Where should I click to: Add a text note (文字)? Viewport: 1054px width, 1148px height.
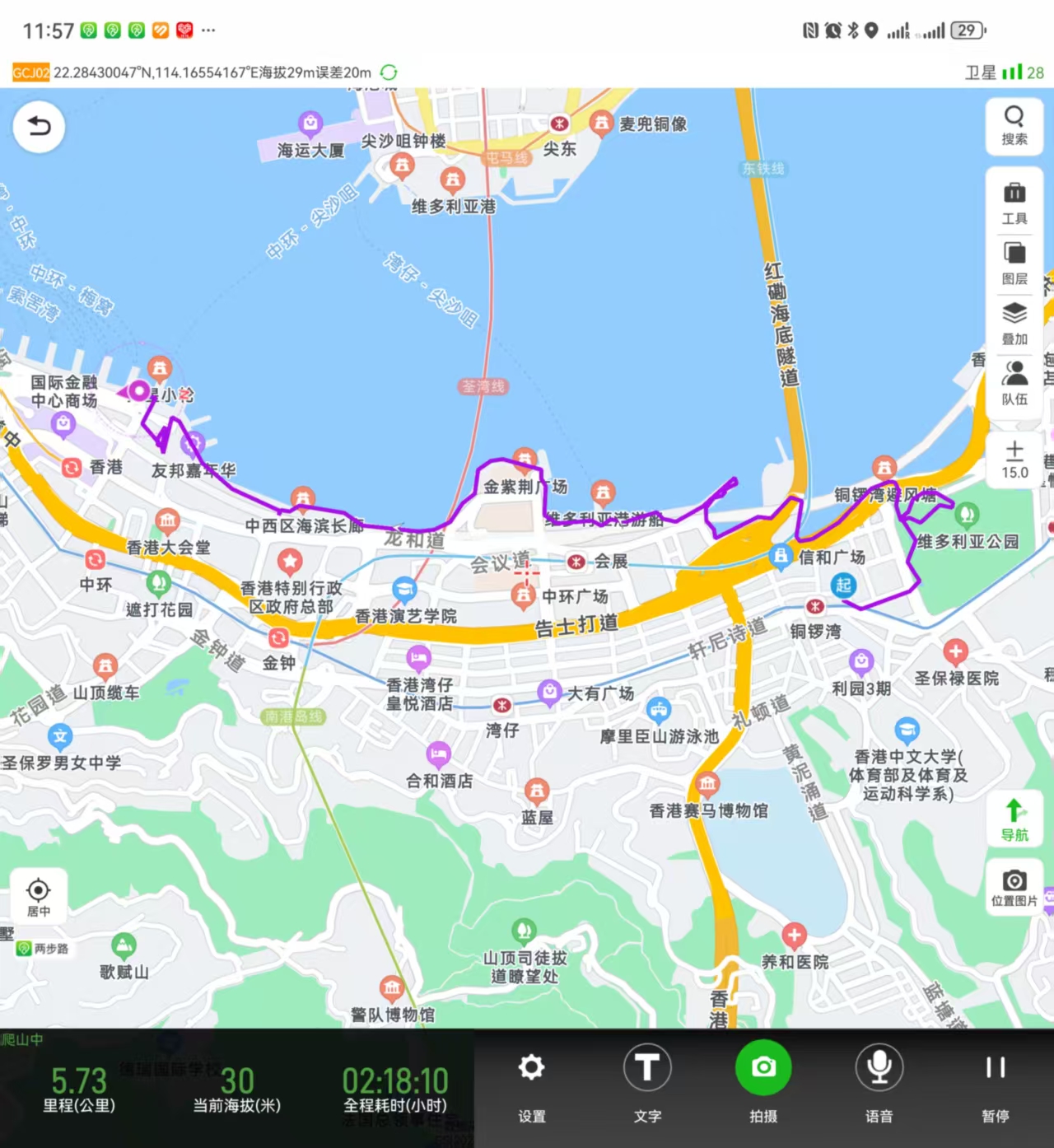click(647, 1080)
